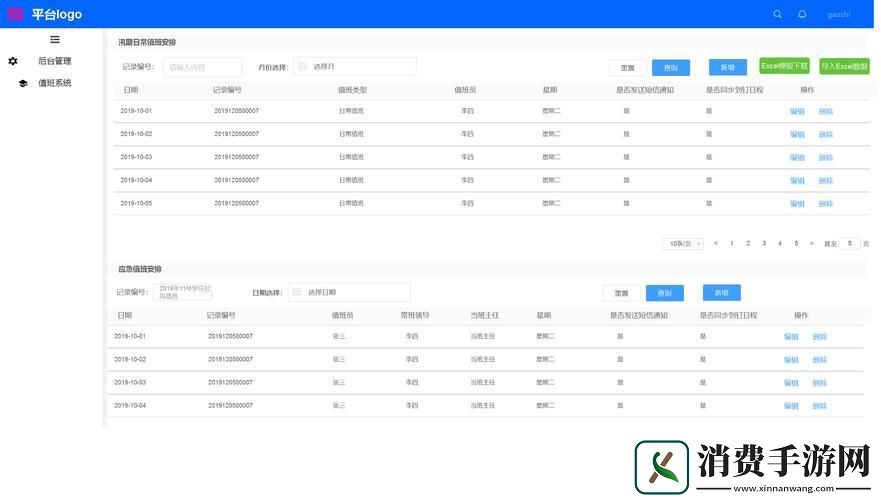Viewport: 881px width, 500px height.
Task: Click 编辑 link for the first 2019-10-01 row
Action: pos(797,111)
